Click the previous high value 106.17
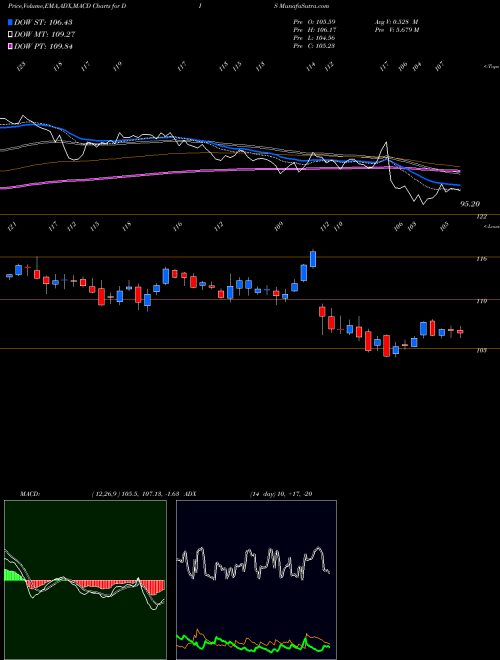The height and width of the screenshot is (660, 500). click(325, 30)
